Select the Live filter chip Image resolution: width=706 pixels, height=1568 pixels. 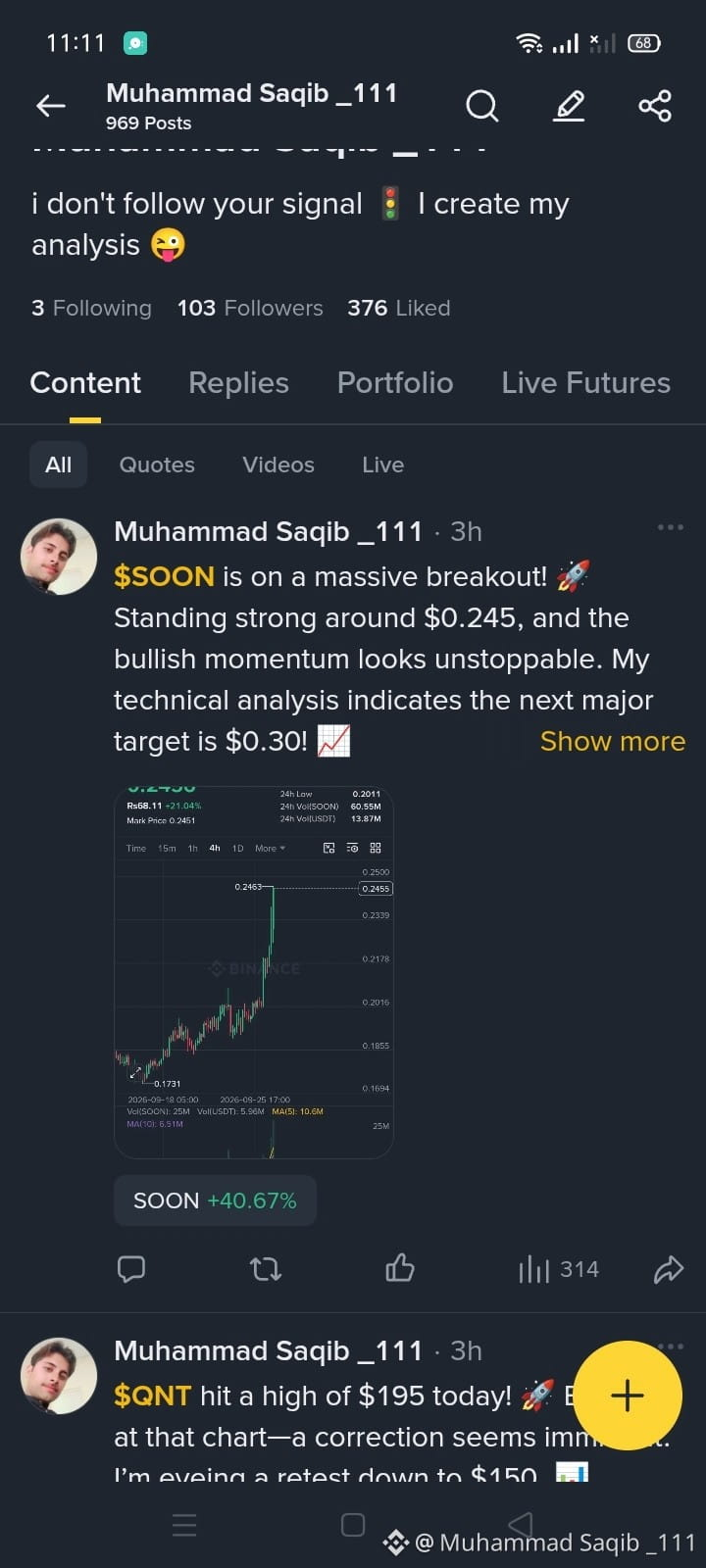point(382,465)
